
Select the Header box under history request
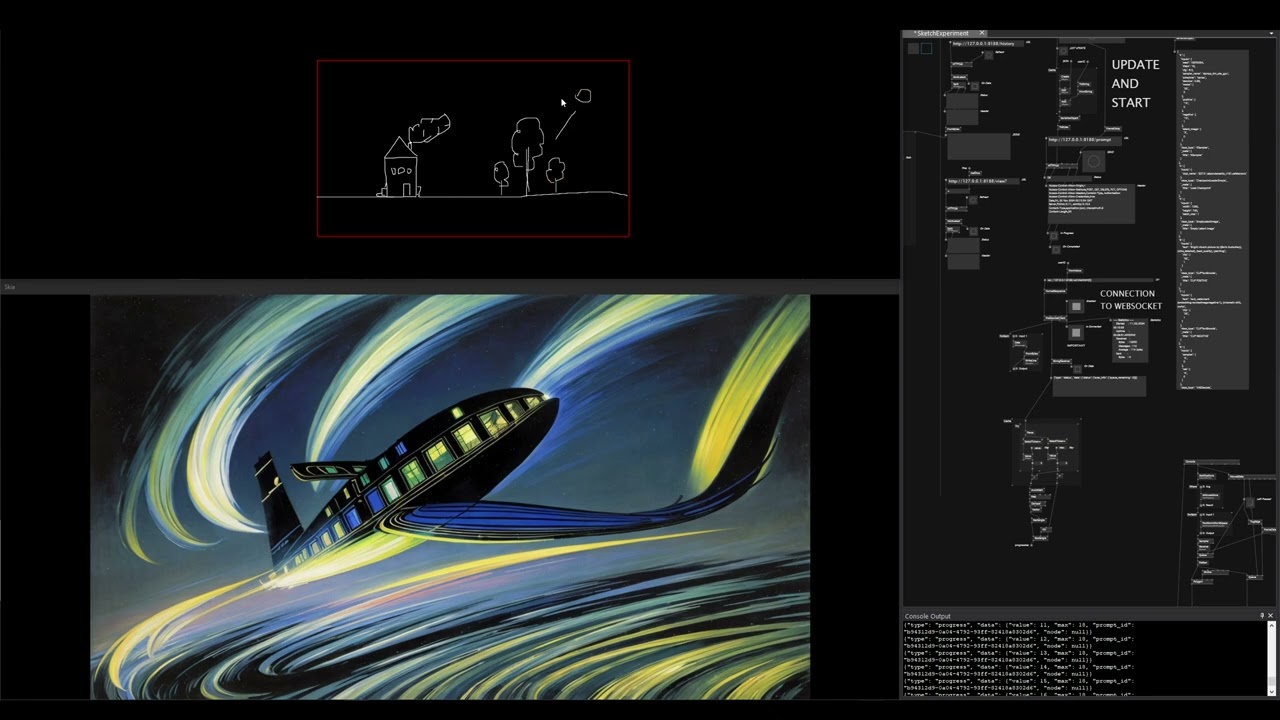[x=962, y=118]
